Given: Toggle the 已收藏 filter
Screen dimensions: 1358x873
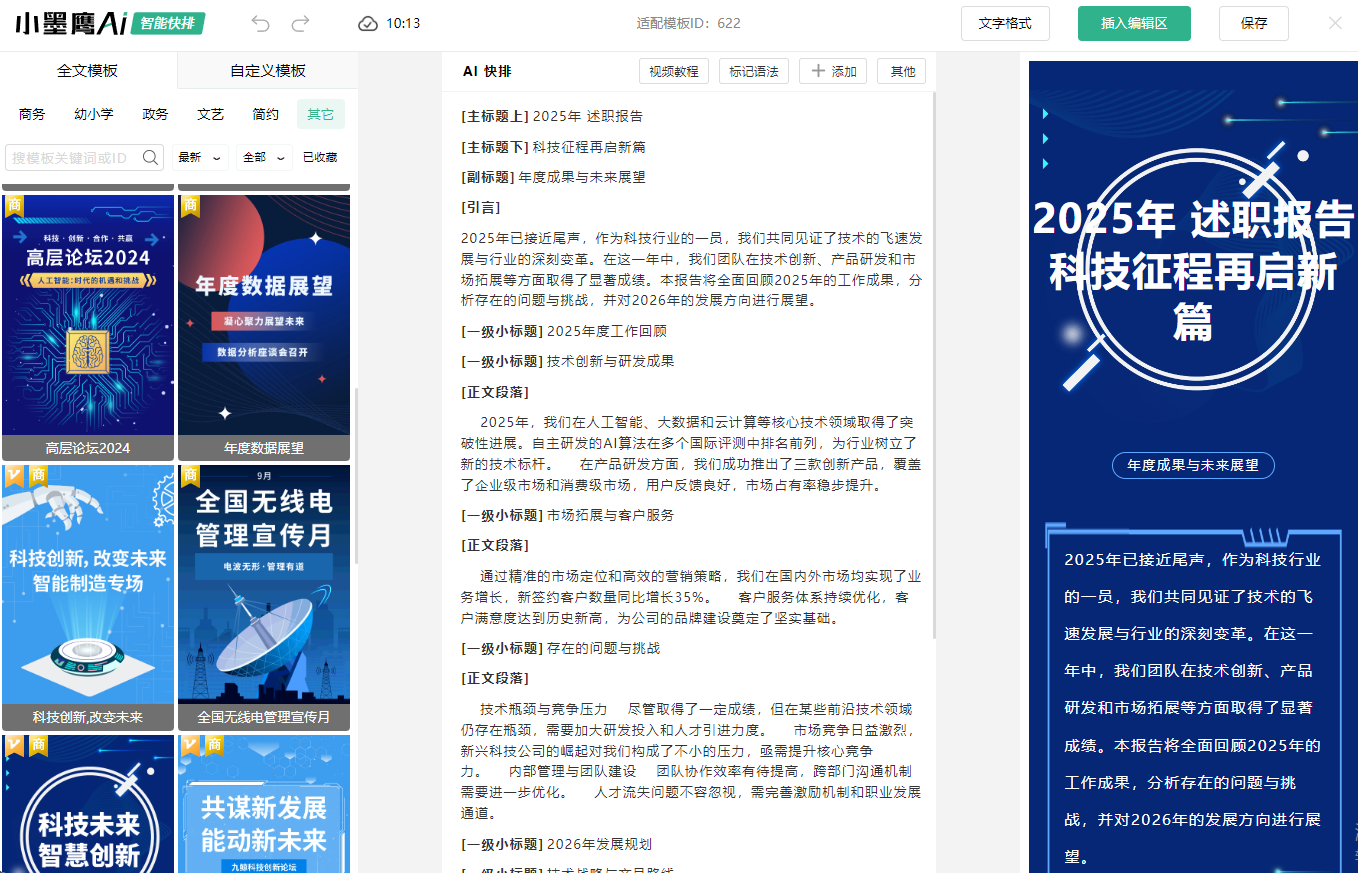Looking at the screenshot, I should coord(320,158).
